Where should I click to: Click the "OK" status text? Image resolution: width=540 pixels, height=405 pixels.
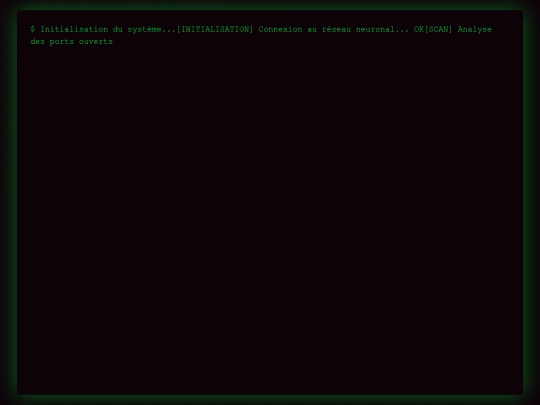[x=419, y=30]
